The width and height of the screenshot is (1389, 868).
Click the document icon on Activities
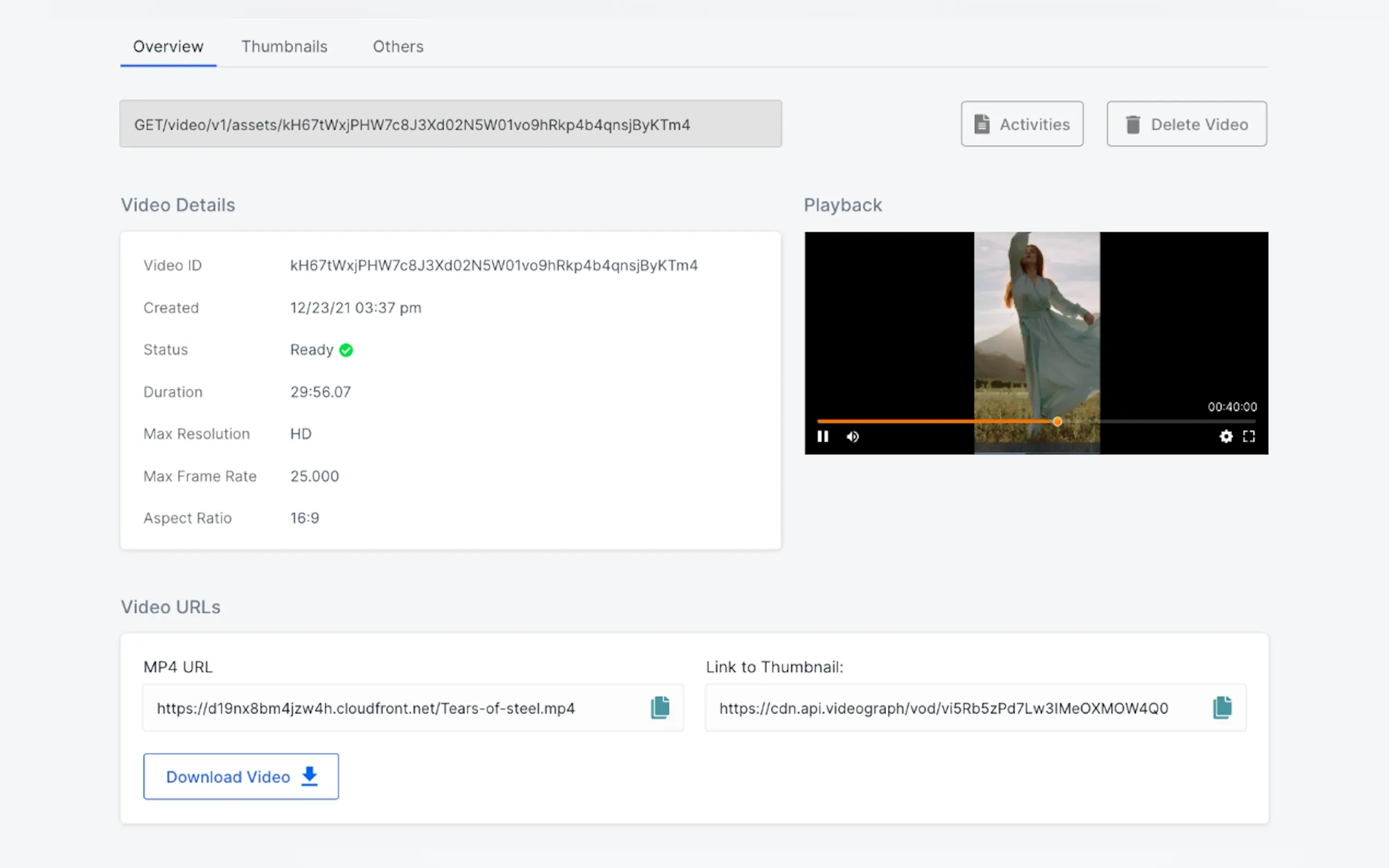(x=982, y=124)
